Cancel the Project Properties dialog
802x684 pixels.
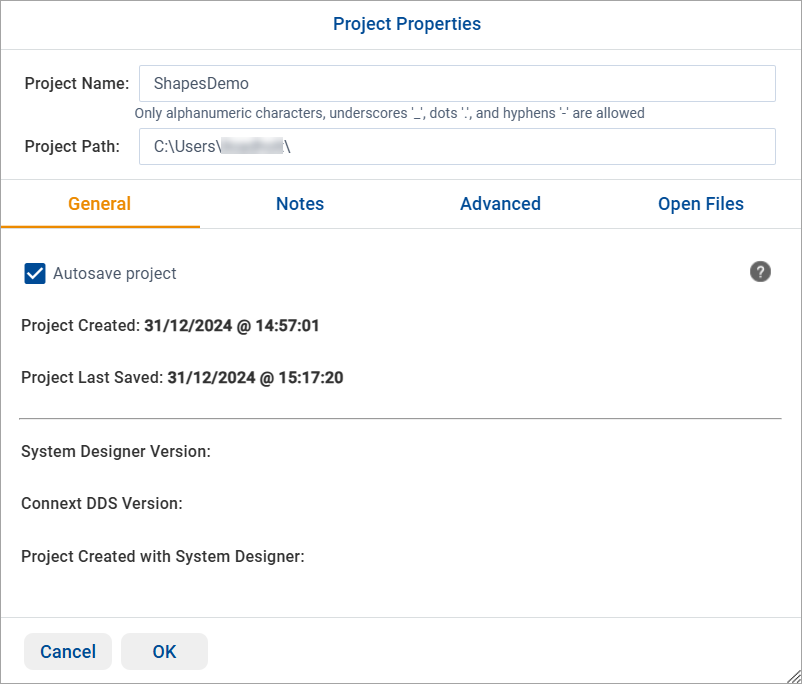(x=67, y=651)
